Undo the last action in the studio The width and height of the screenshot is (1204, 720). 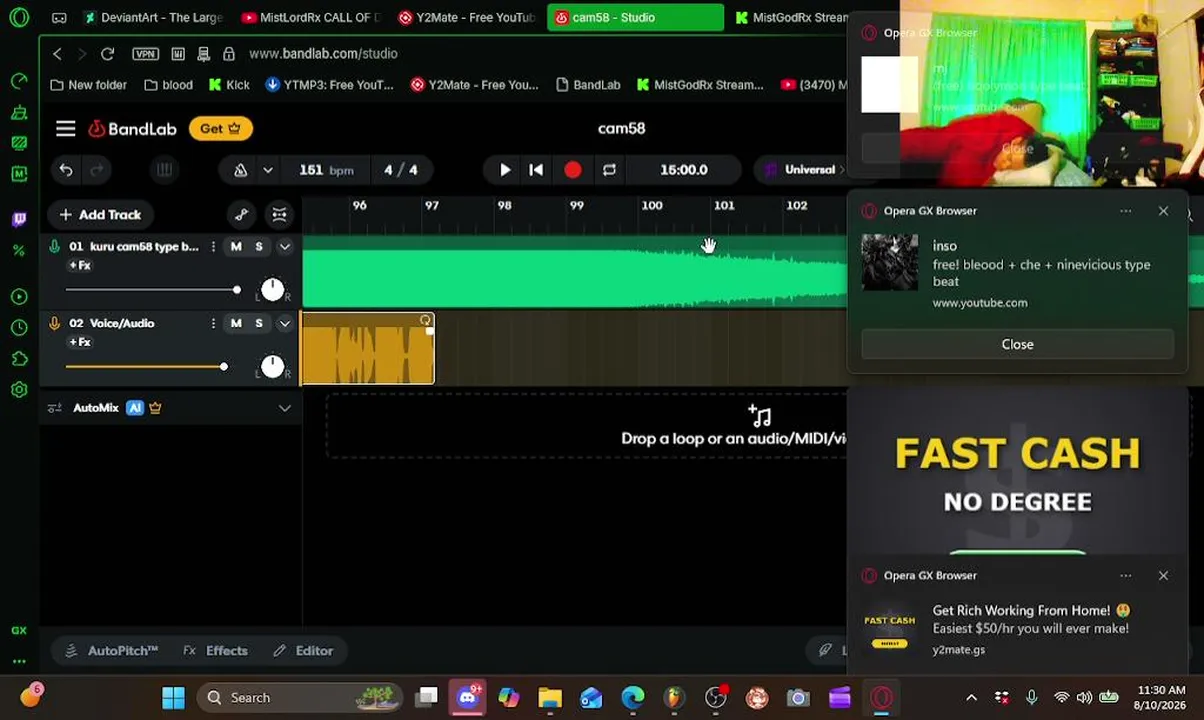coord(66,170)
